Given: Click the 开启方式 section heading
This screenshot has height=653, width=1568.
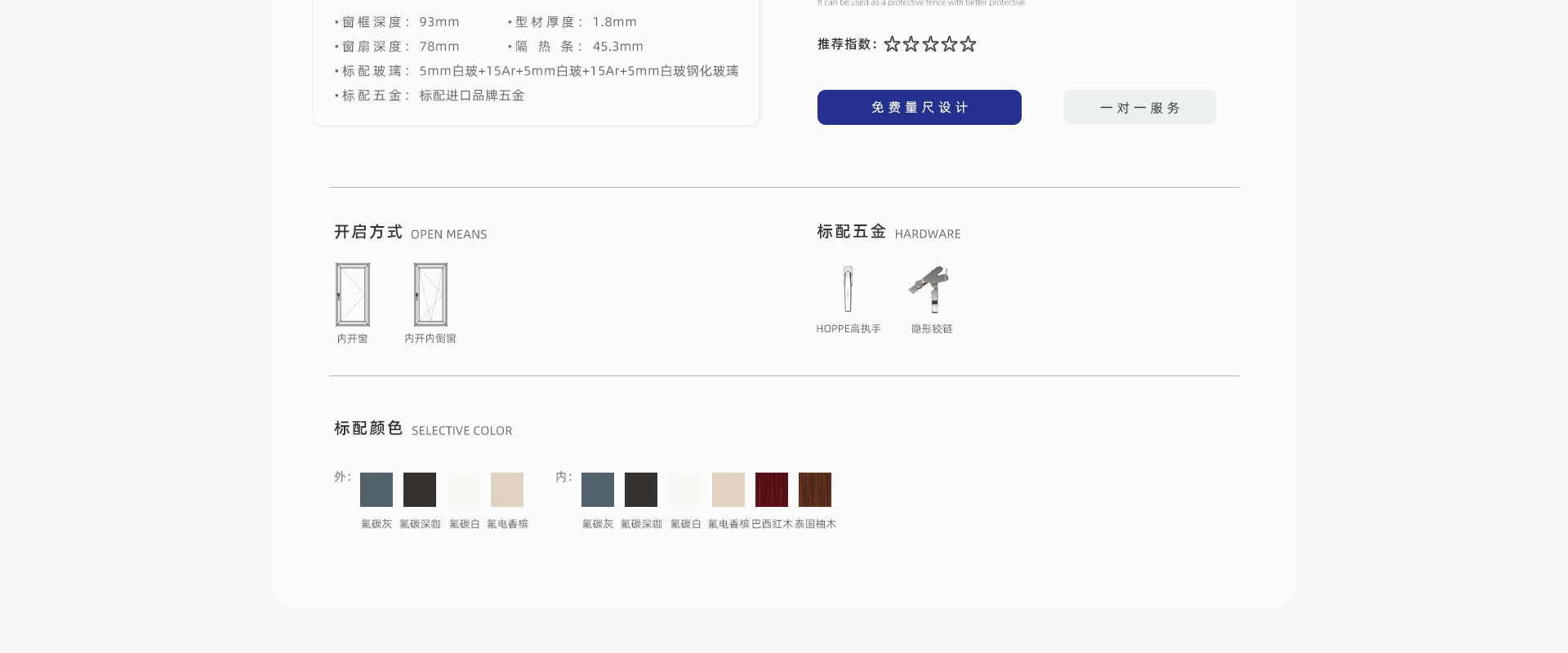Looking at the screenshot, I should tap(368, 232).
